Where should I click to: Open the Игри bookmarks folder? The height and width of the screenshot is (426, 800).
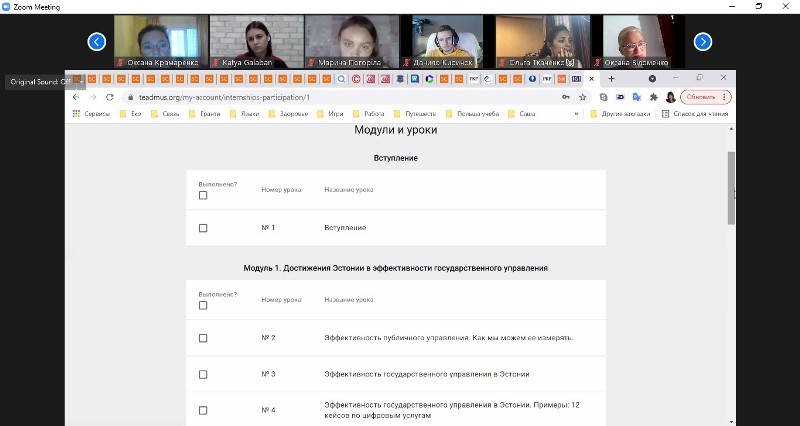331,114
